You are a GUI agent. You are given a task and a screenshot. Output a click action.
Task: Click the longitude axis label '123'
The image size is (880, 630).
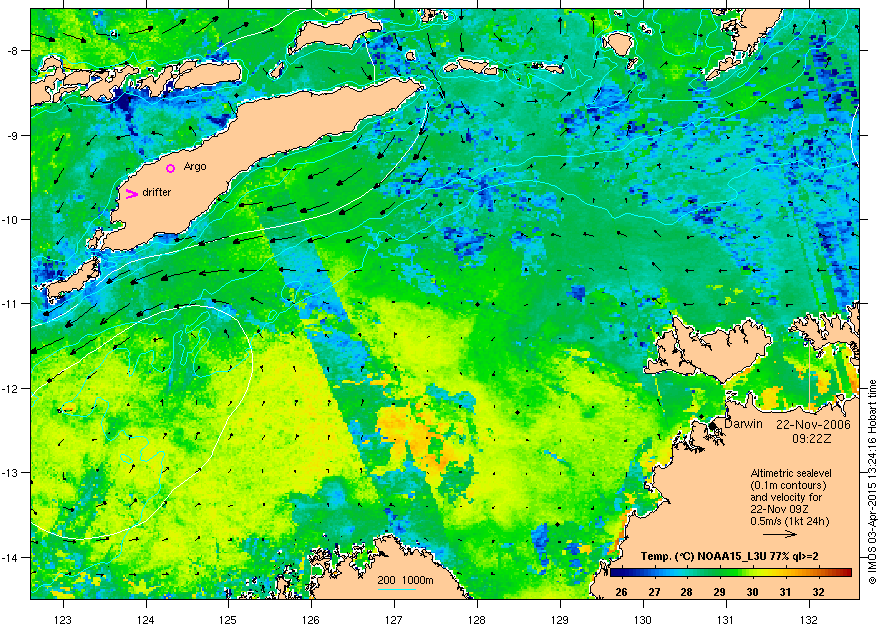tap(63, 620)
